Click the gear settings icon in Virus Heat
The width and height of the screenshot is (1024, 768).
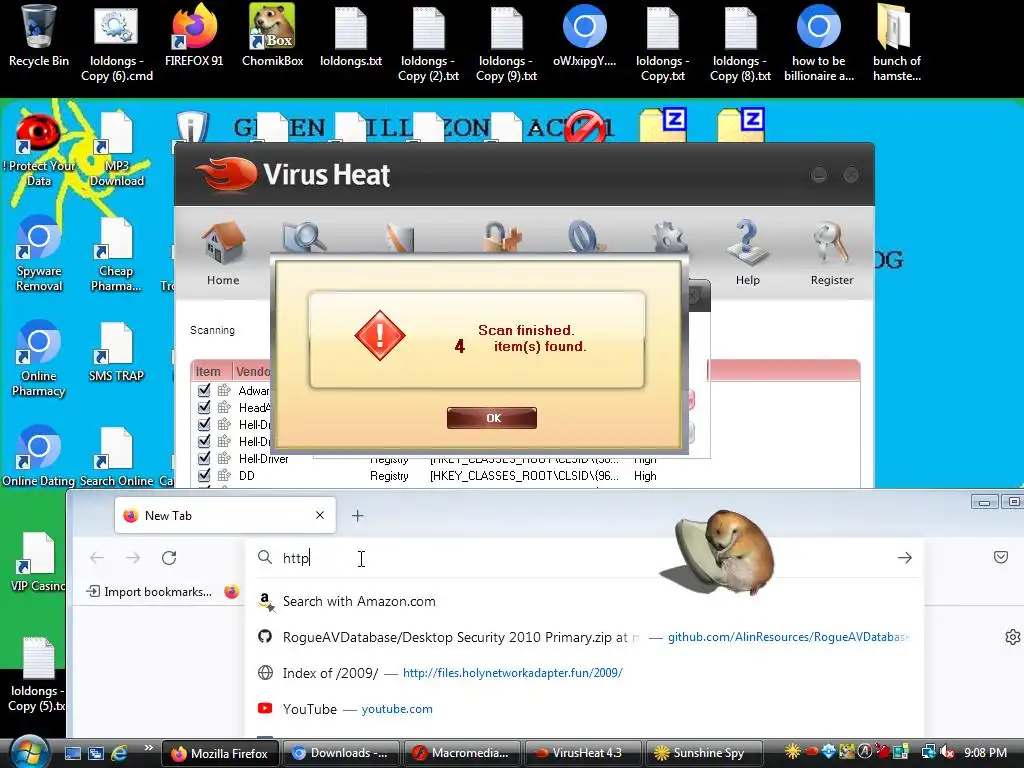[x=669, y=238]
